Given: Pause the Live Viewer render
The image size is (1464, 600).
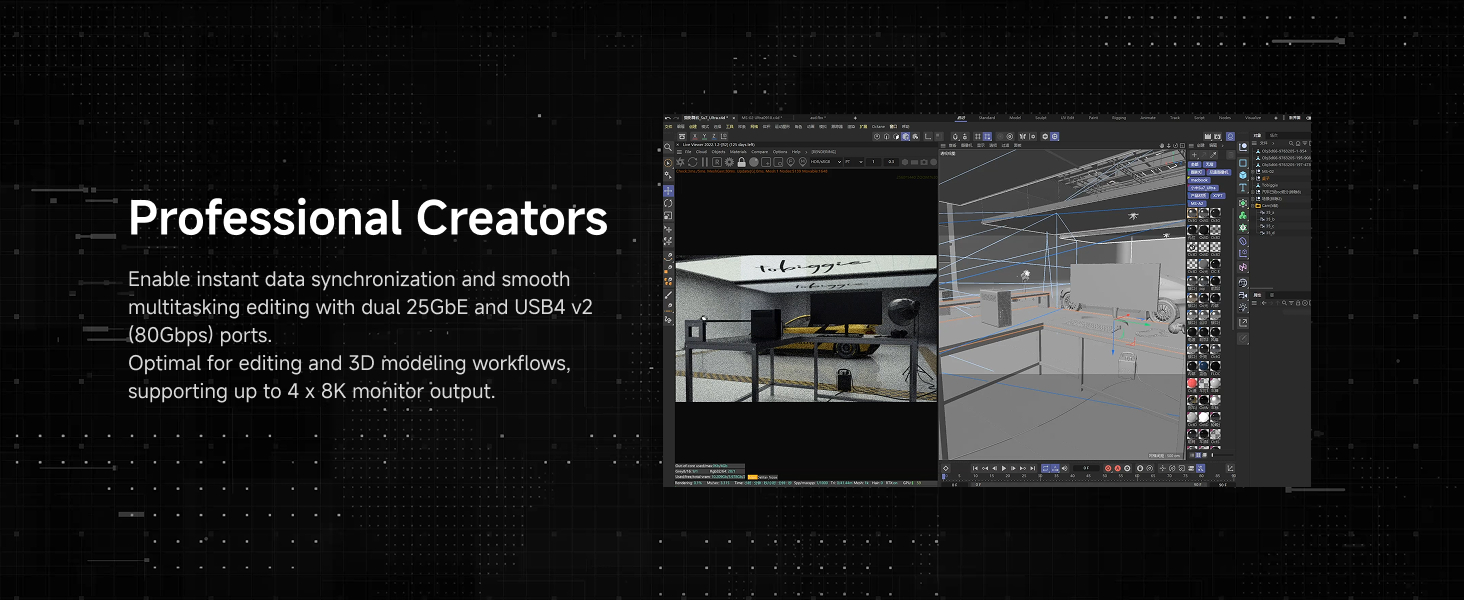Looking at the screenshot, I should (705, 162).
